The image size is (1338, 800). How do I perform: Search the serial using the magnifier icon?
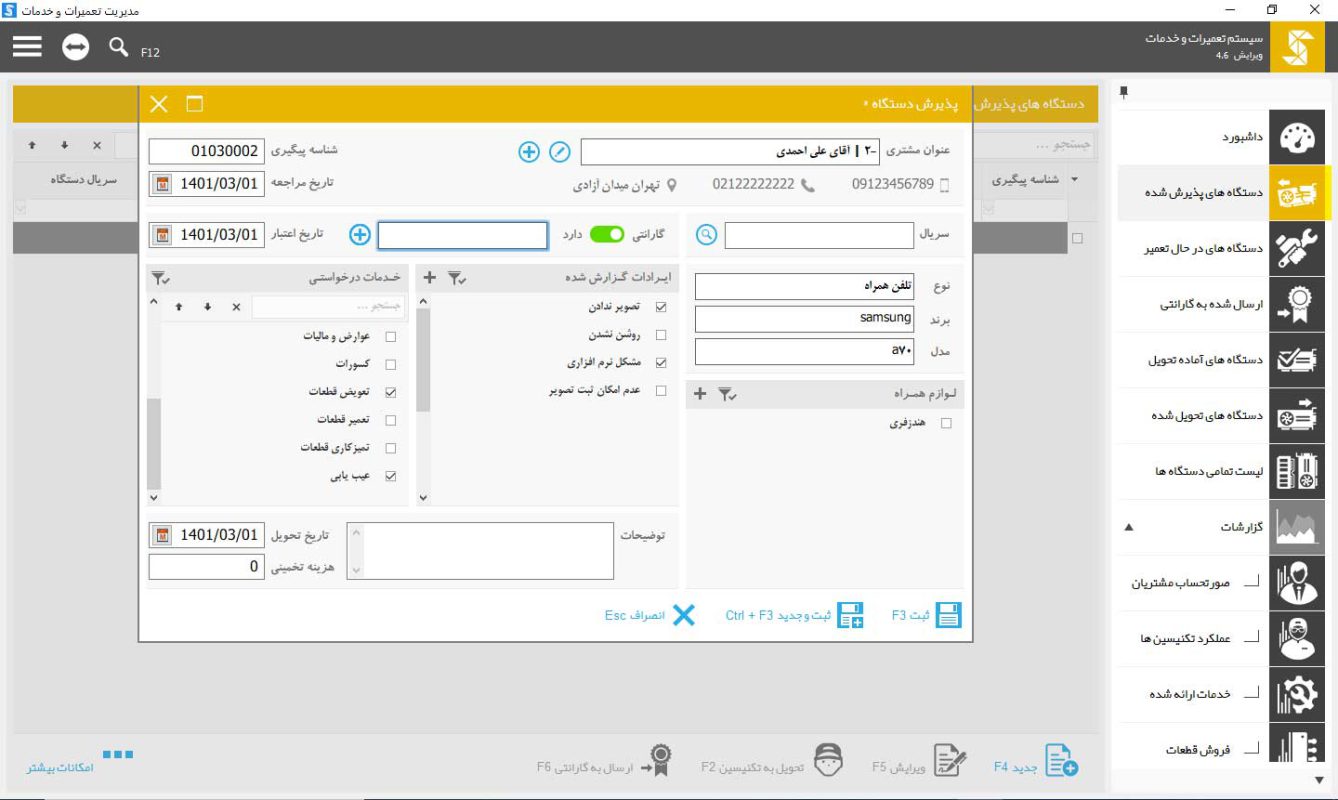coord(705,234)
